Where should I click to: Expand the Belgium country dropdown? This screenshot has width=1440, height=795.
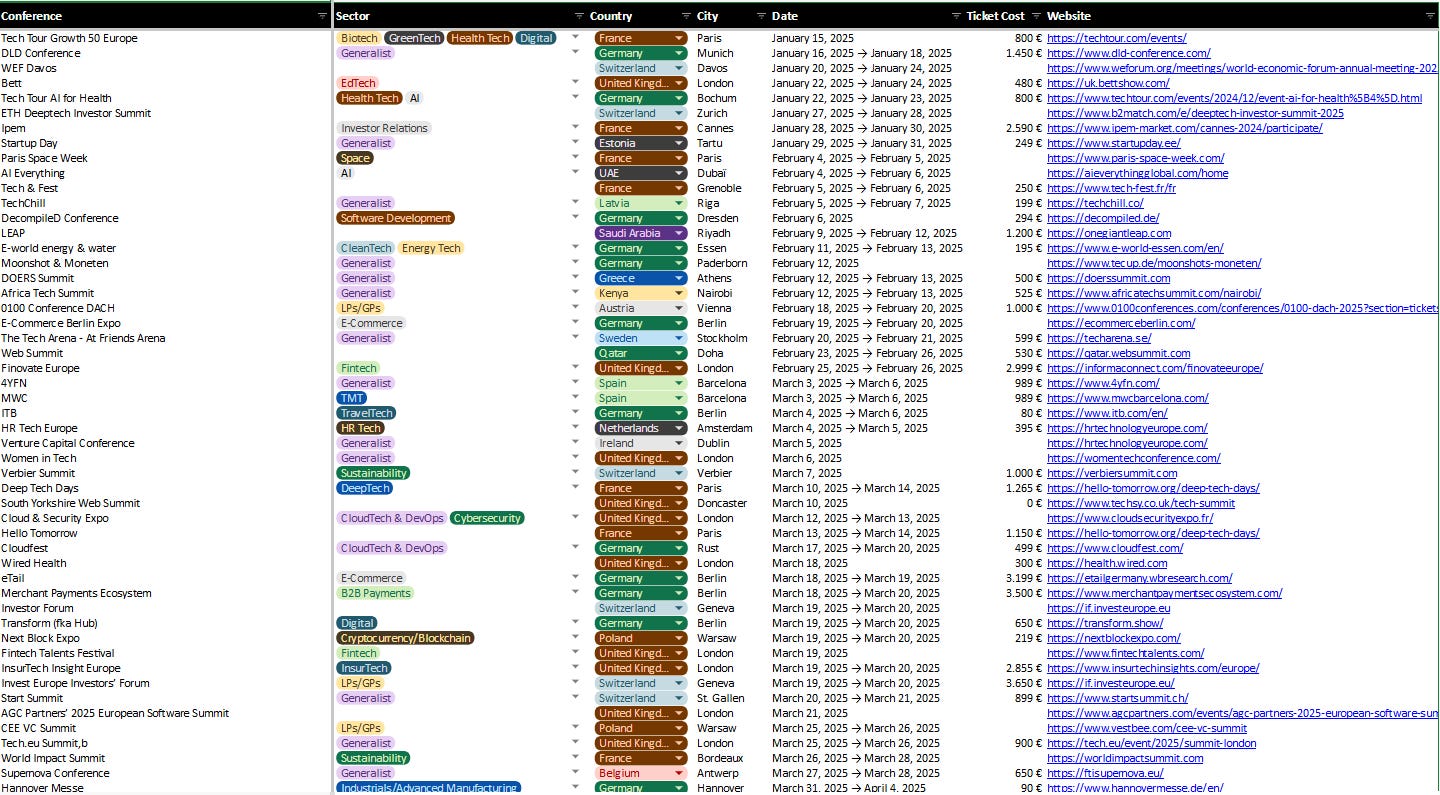click(679, 773)
